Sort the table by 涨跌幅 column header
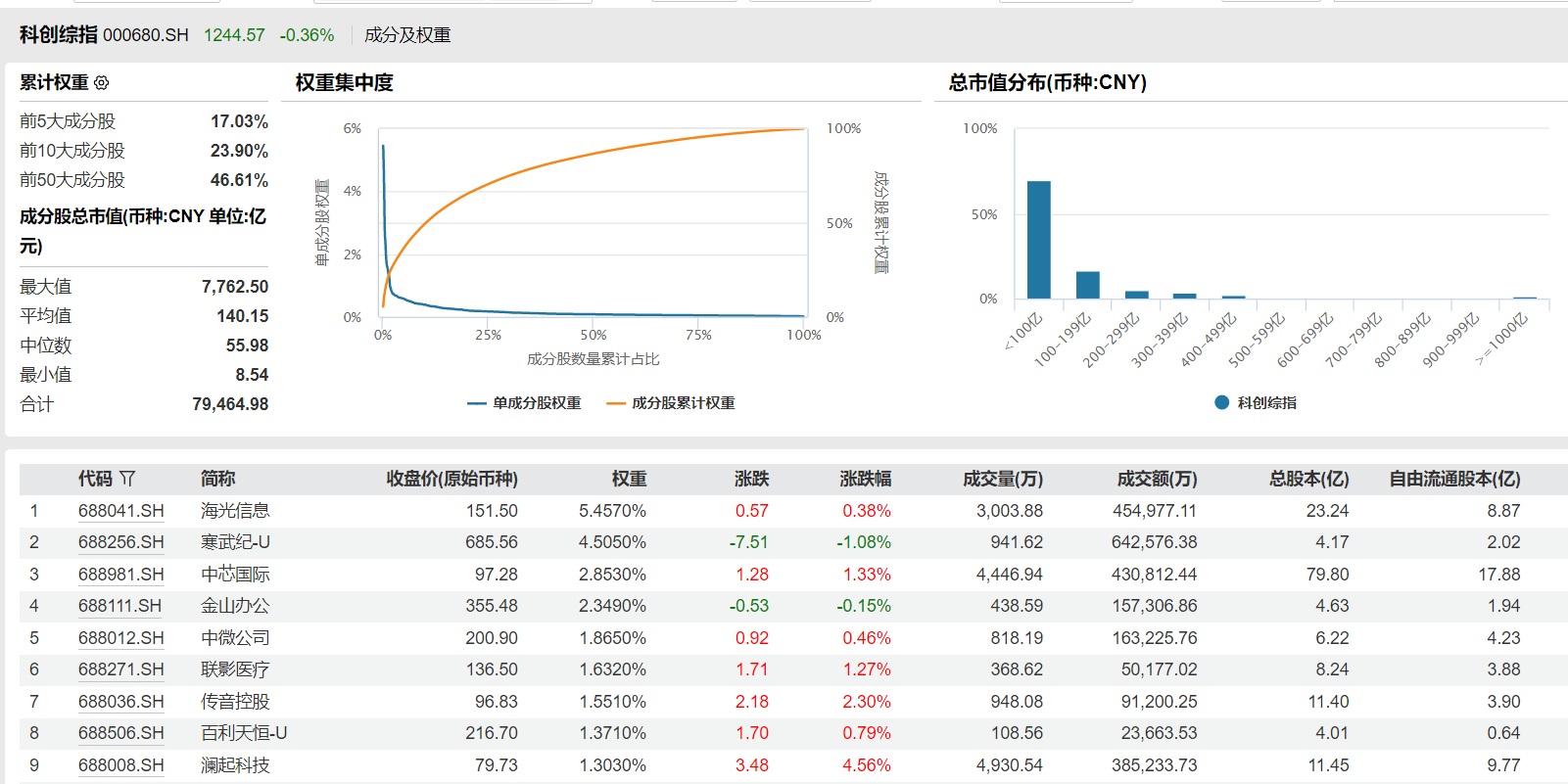The image size is (1568, 784). (865, 479)
